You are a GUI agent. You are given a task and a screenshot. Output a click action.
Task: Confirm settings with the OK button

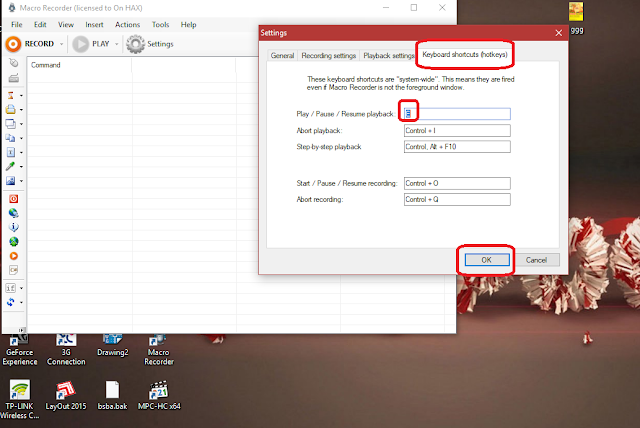pos(487,260)
